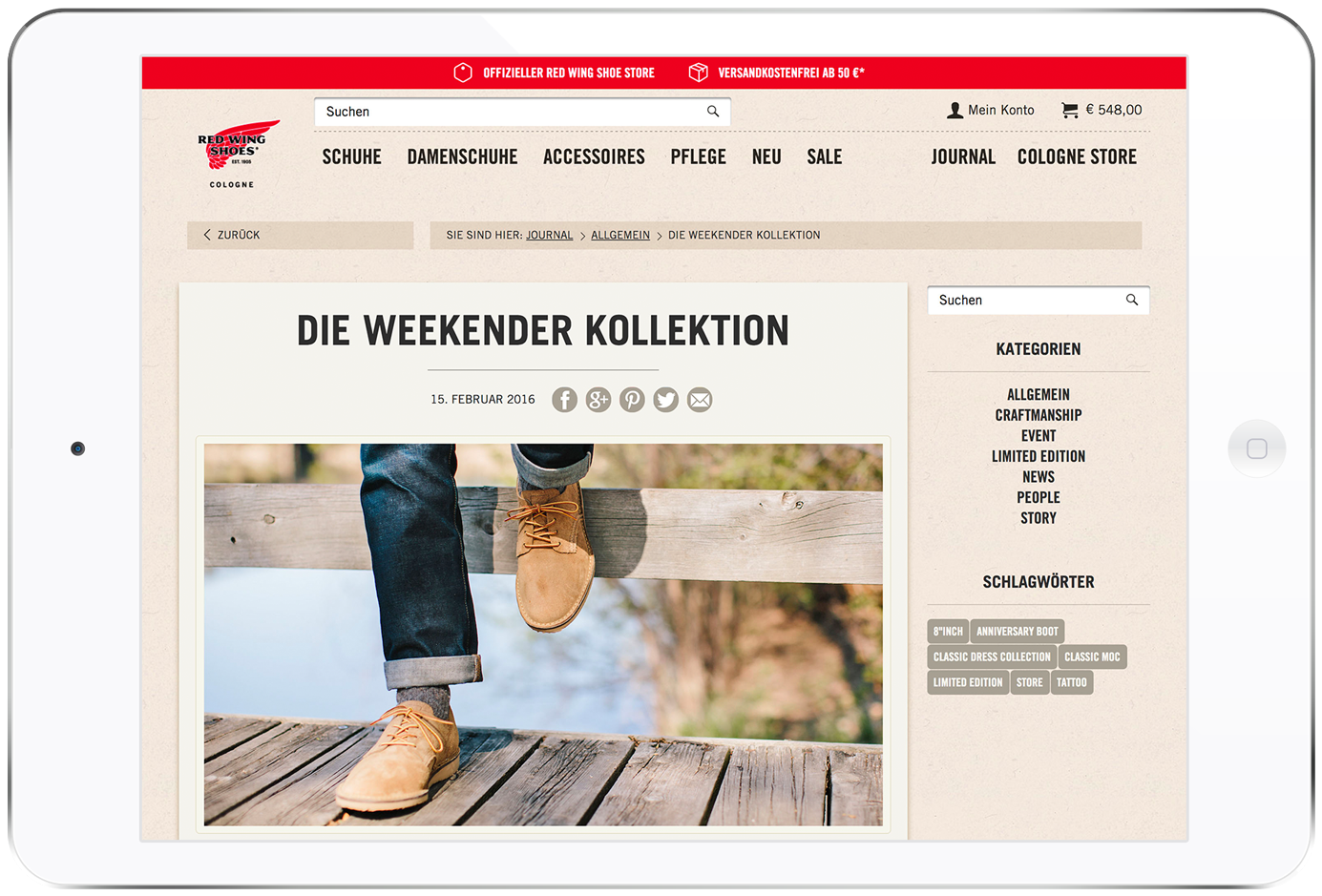The height and width of the screenshot is (896, 1322).
Task: Select the Sale navigation item
Action: (825, 157)
